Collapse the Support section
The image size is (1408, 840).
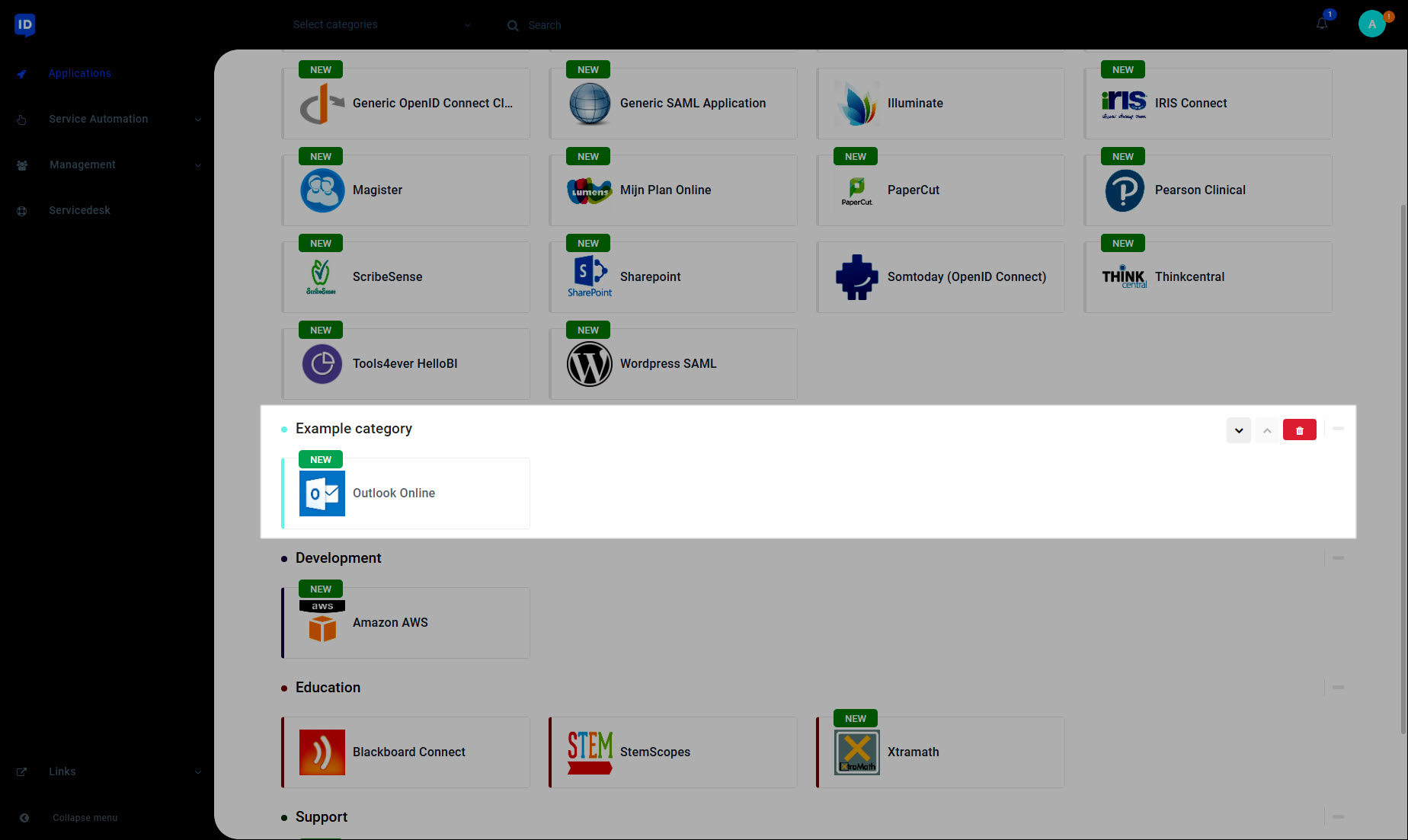(x=1338, y=817)
